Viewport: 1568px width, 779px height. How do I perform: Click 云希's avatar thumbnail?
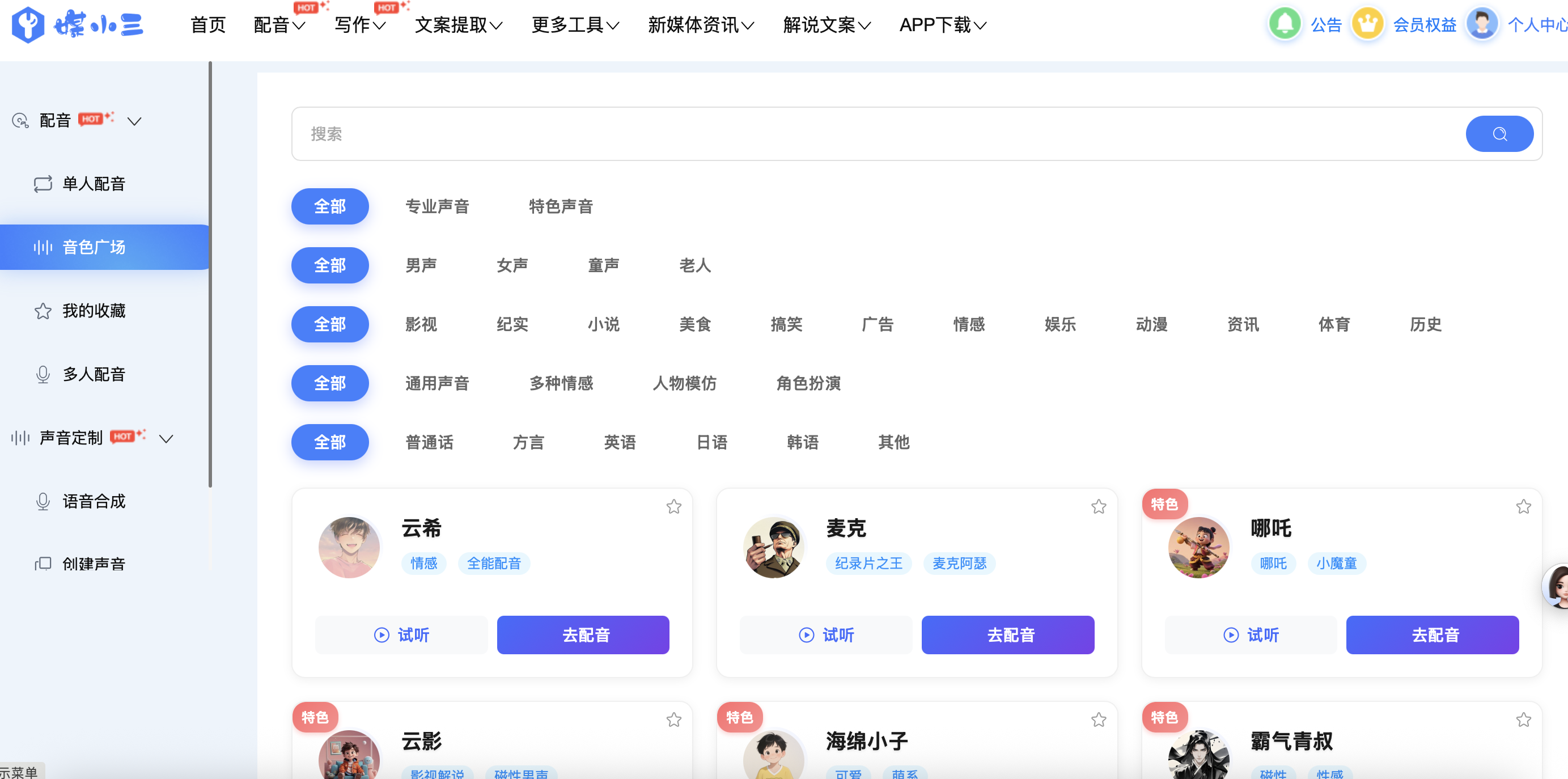[349, 547]
